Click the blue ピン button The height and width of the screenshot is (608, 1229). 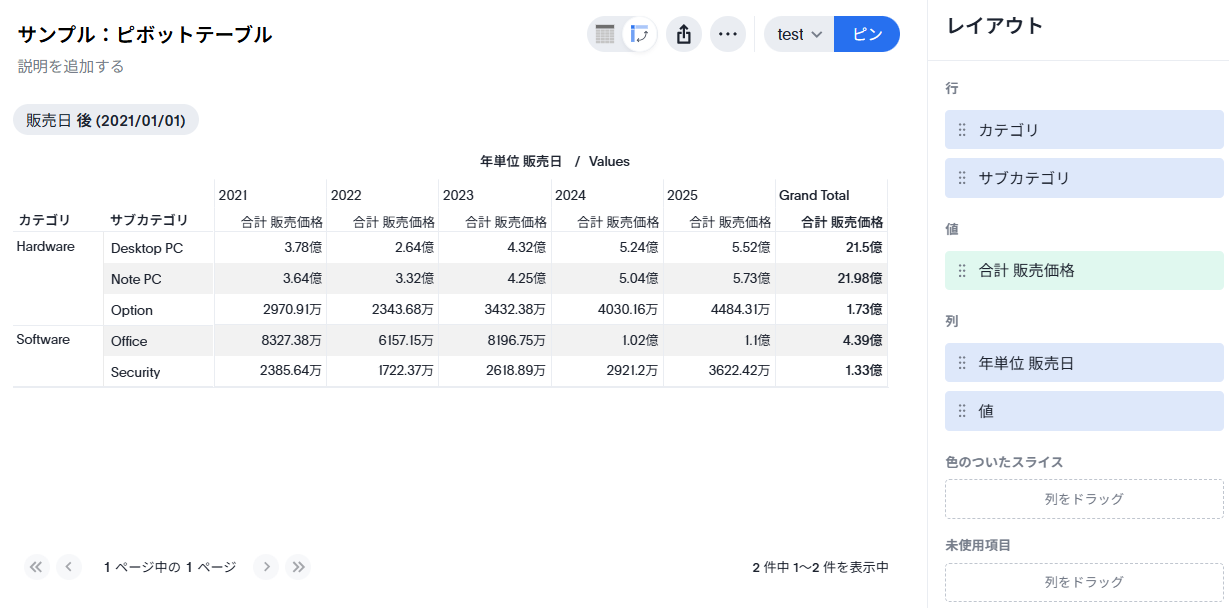(866, 34)
